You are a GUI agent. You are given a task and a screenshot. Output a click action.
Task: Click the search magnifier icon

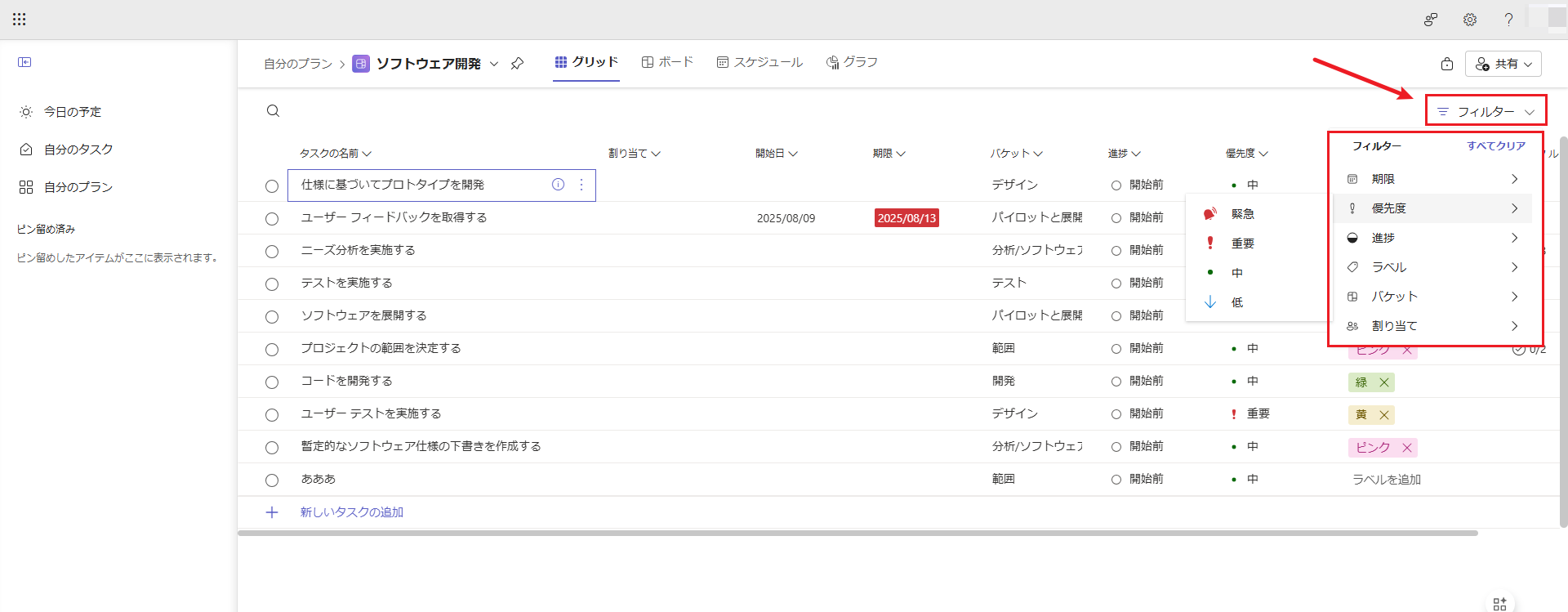click(x=273, y=111)
